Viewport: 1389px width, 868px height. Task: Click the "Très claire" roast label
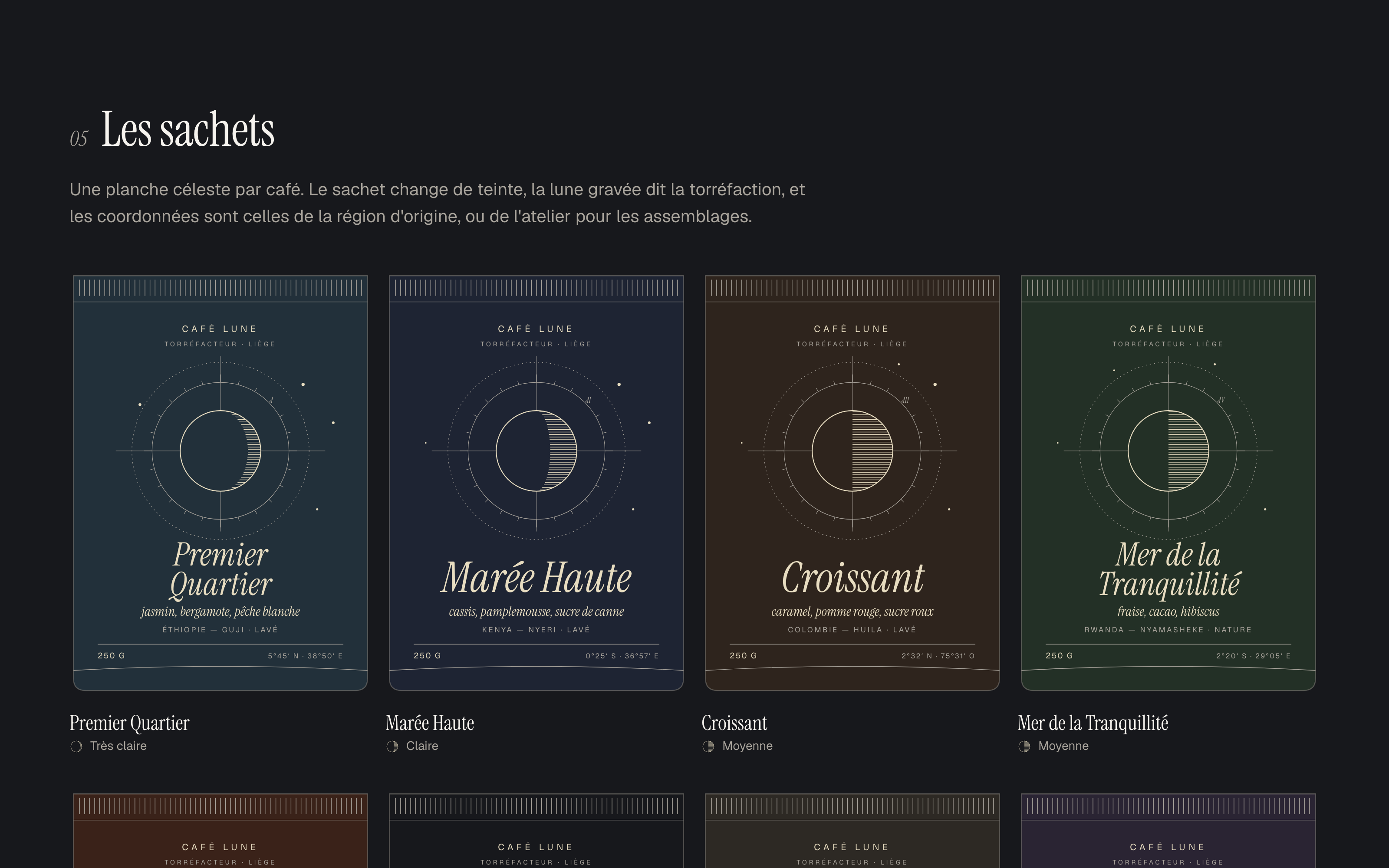pos(118,746)
